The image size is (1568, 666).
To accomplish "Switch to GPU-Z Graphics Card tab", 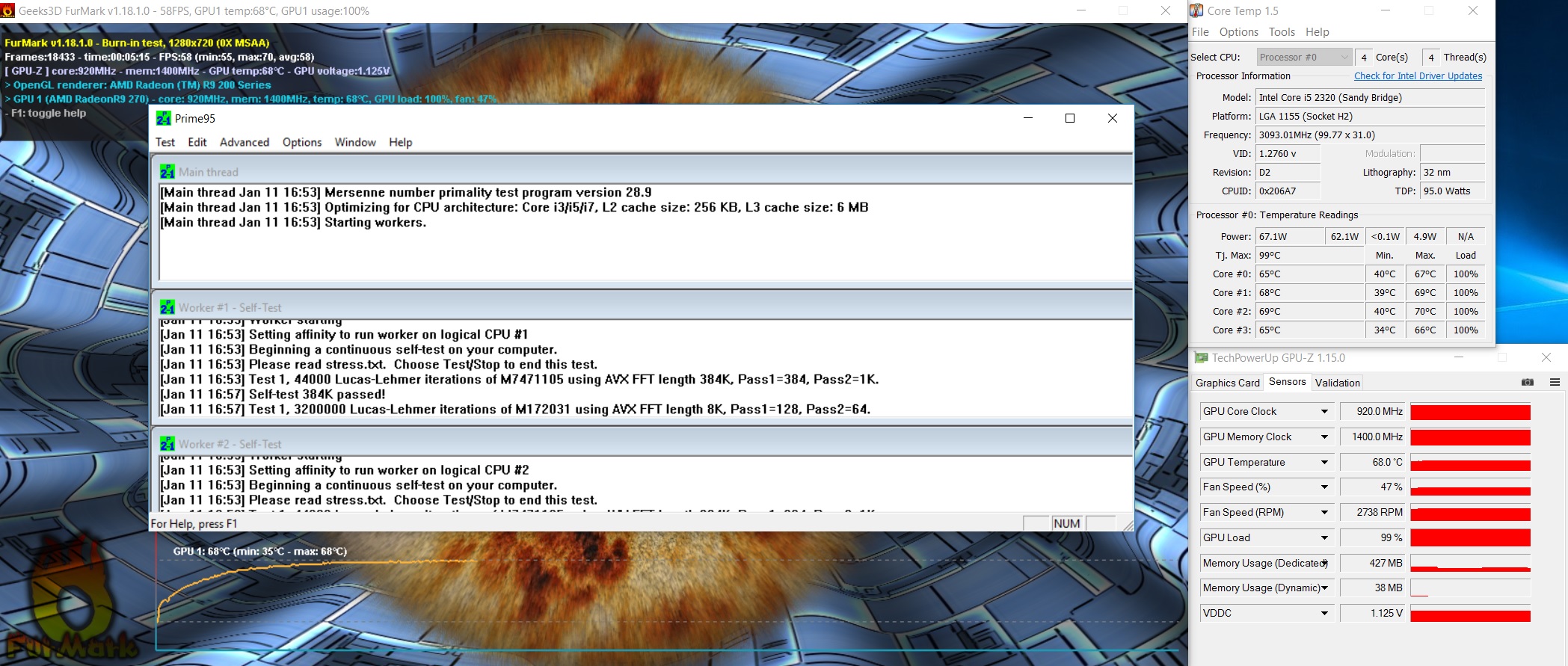I will [x=1227, y=383].
